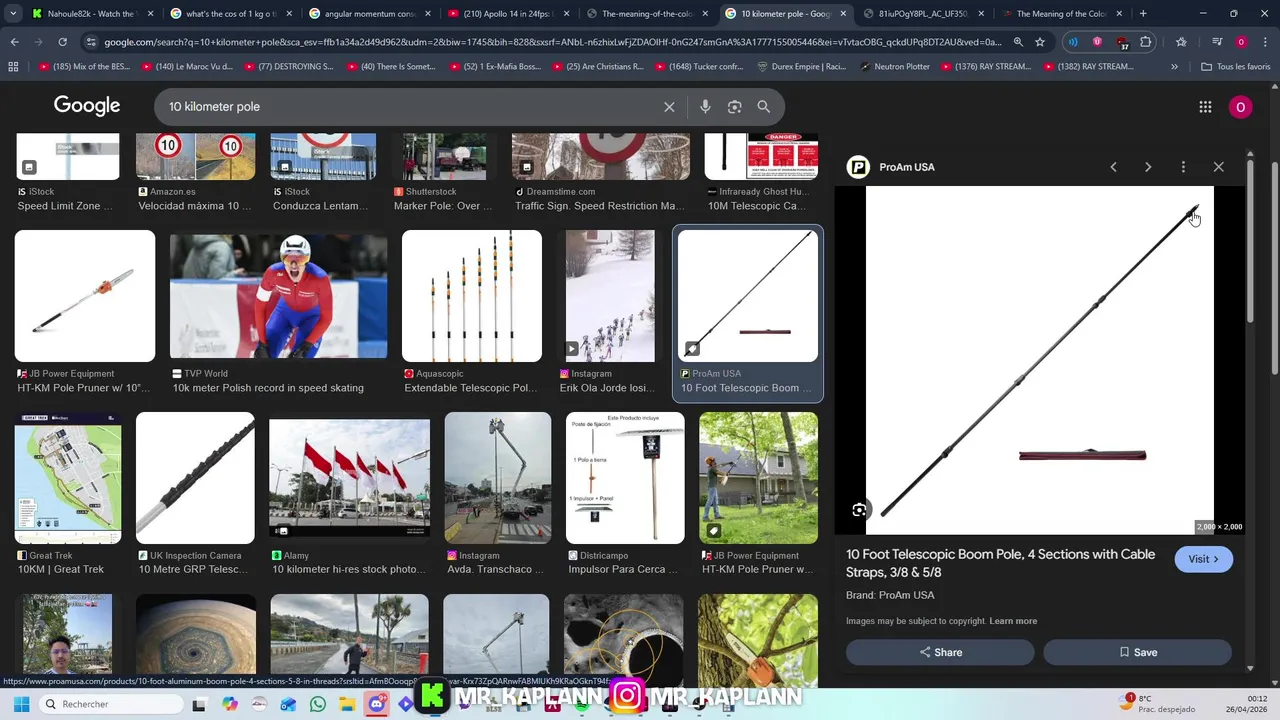Image resolution: width=1280 pixels, height=720 pixels.
Task: Open the TVP World speed skating thumbnail
Action: coord(278,296)
